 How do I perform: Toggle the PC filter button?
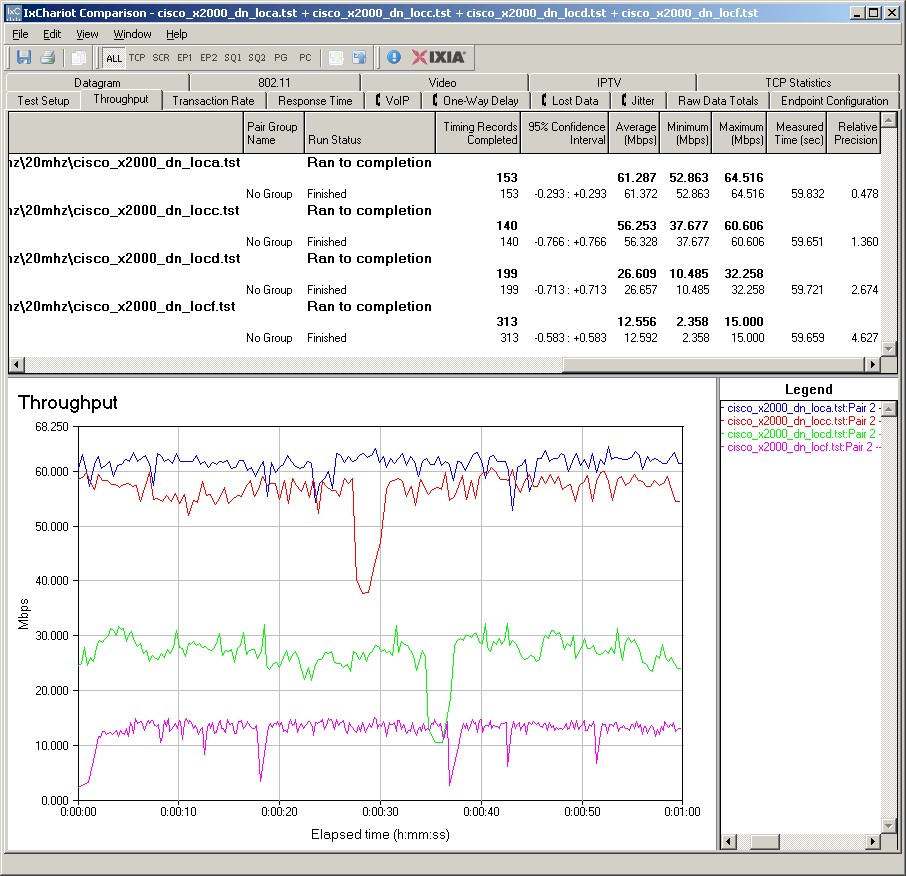[305, 58]
